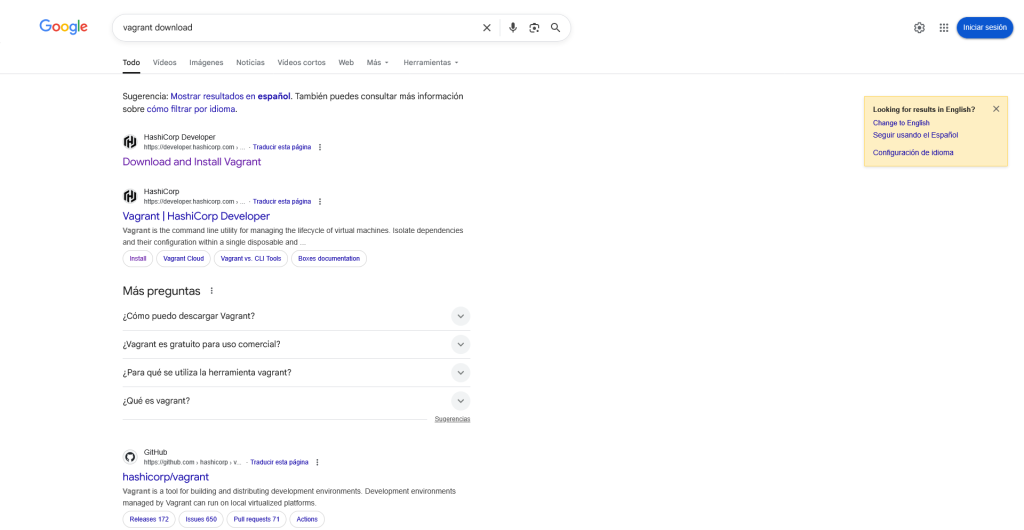Open "Download and Install Vagrant" result

192,162
